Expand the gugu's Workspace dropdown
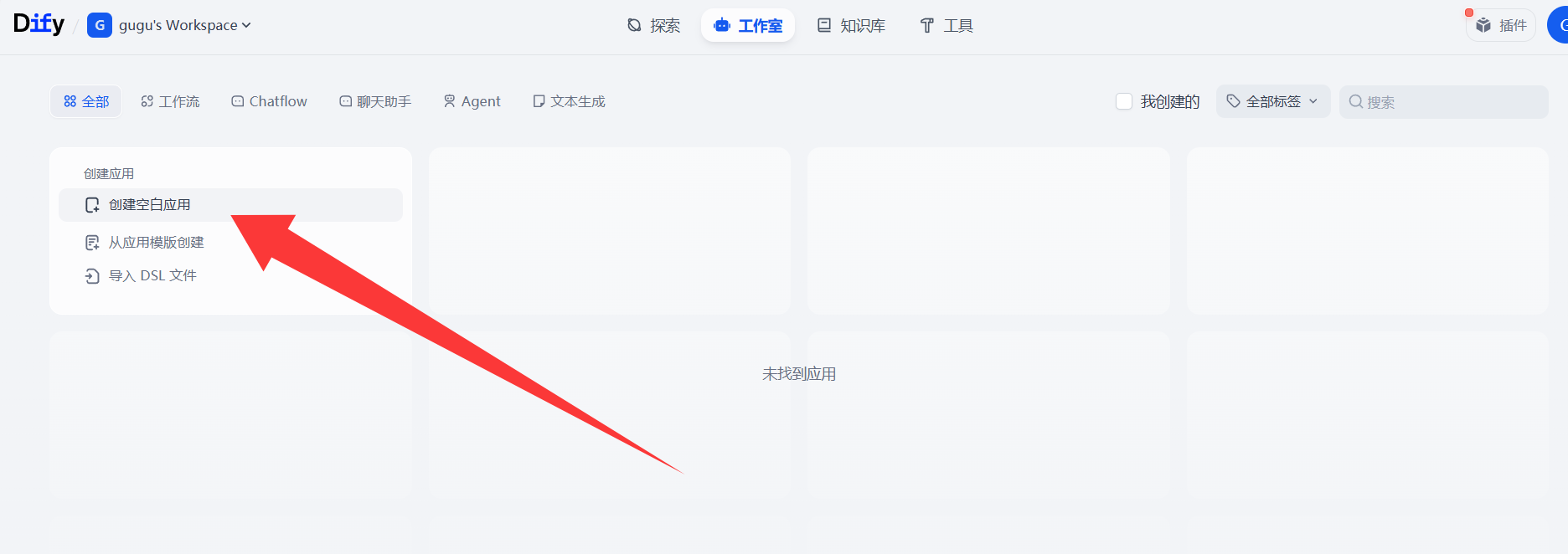The width and height of the screenshot is (1568, 554). tap(185, 25)
